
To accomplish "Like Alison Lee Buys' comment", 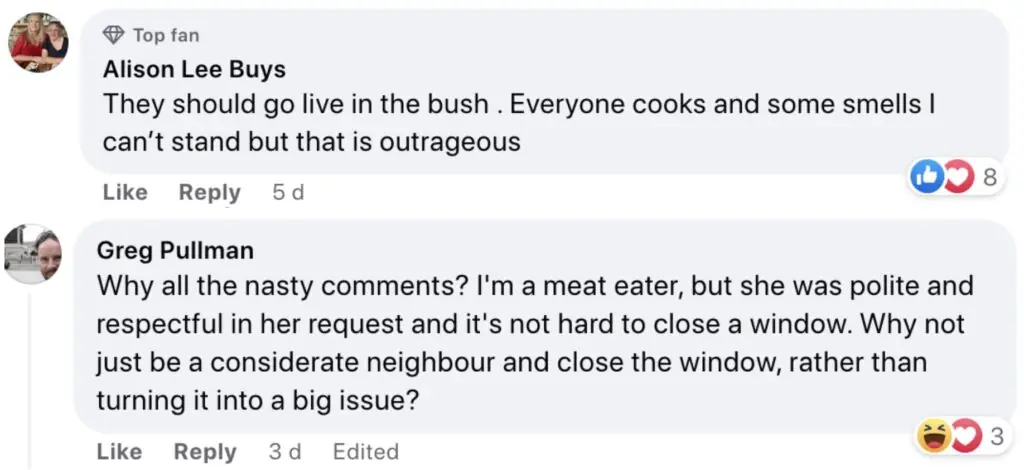I will point(125,192).
